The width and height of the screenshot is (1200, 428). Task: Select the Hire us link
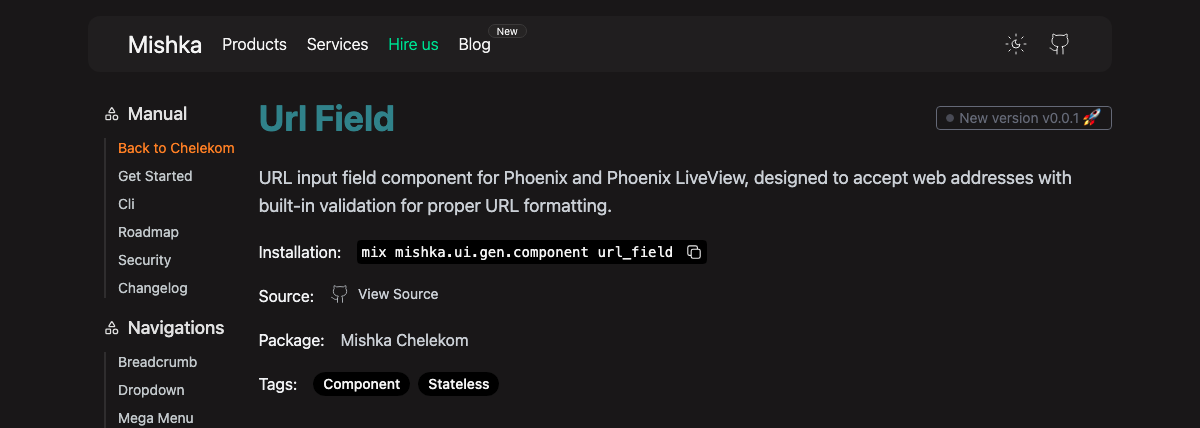coord(413,44)
